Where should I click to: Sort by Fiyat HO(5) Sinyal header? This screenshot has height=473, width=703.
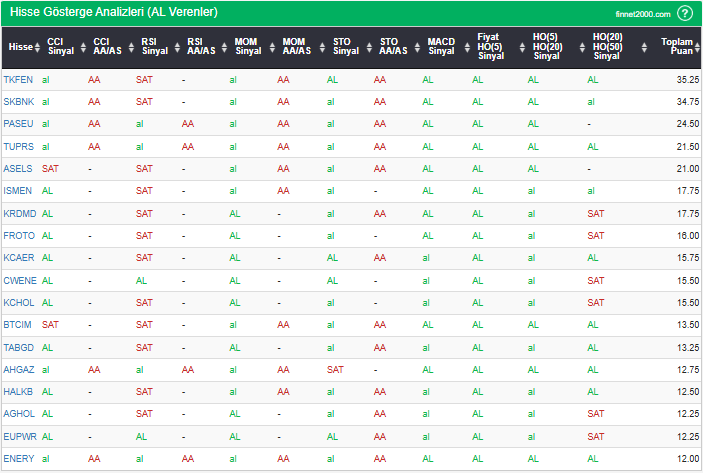tap(490, 46)
